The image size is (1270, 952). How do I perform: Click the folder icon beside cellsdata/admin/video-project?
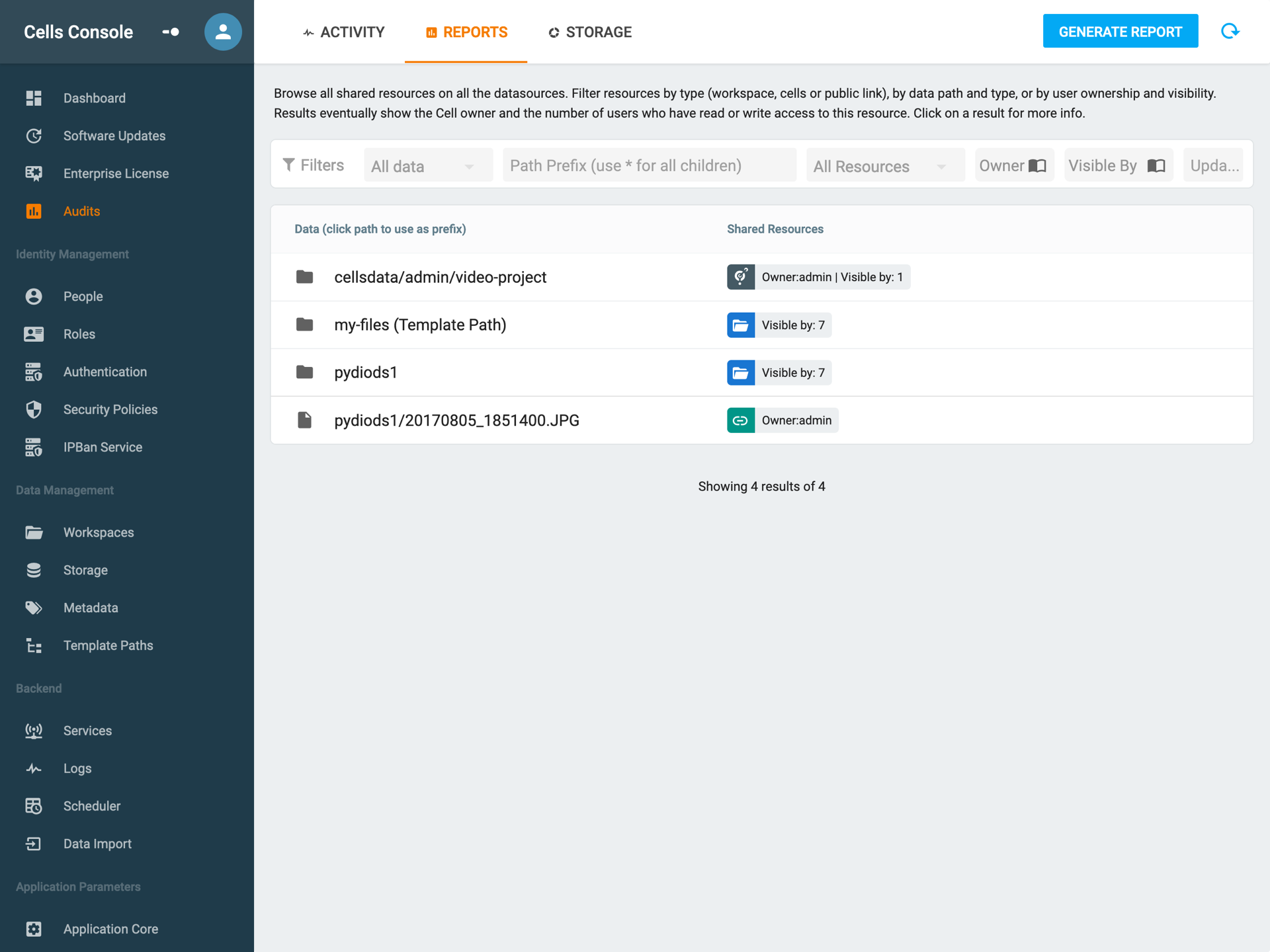(x=304, y=276)
